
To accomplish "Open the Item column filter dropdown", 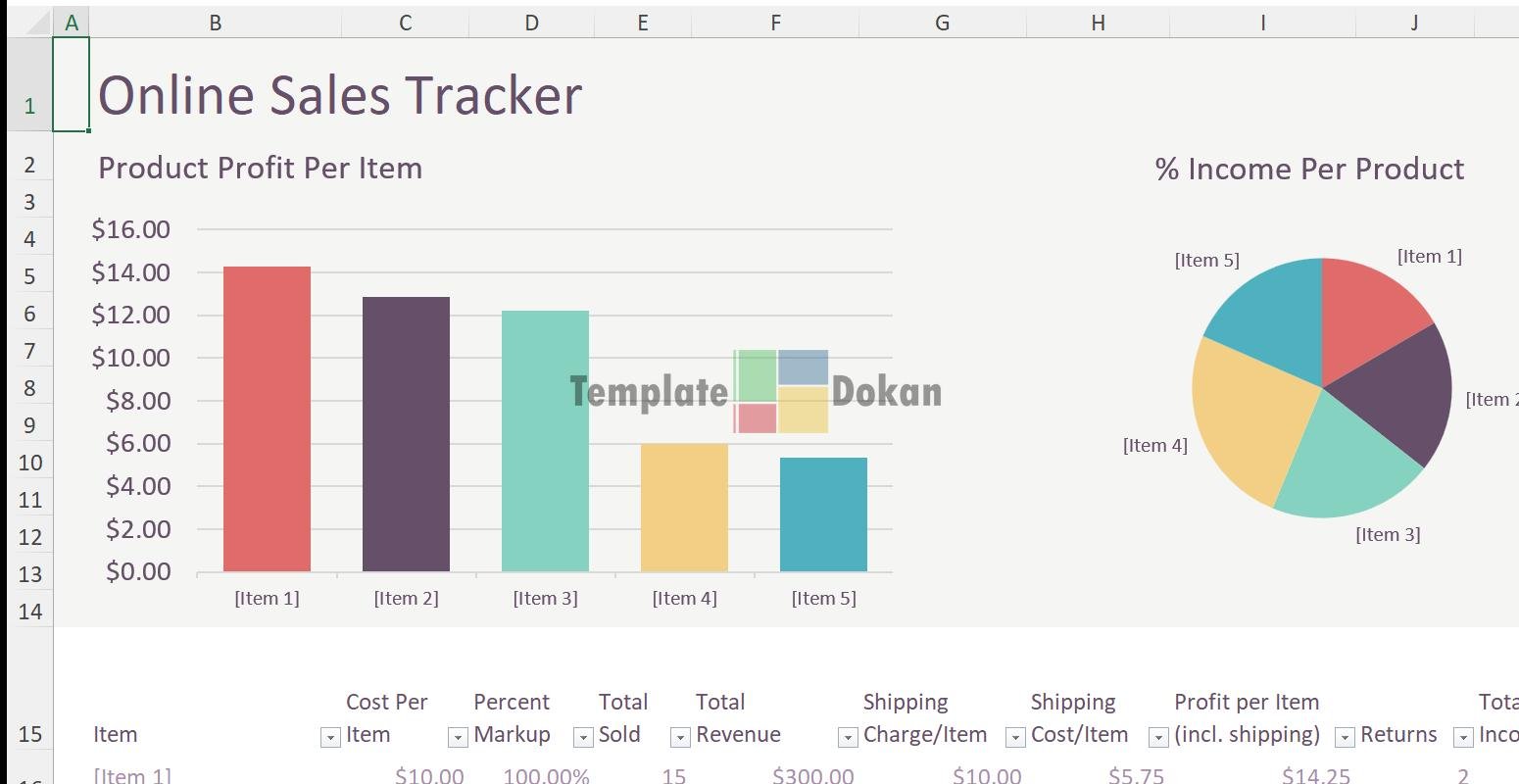I will pos(330,737).
